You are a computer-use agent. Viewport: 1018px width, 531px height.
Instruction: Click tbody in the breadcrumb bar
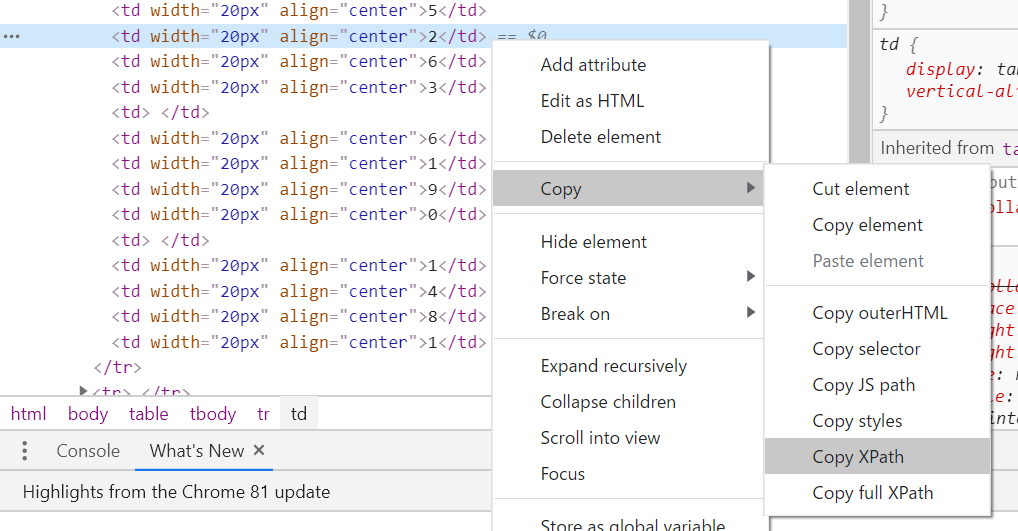coord(213,414)
